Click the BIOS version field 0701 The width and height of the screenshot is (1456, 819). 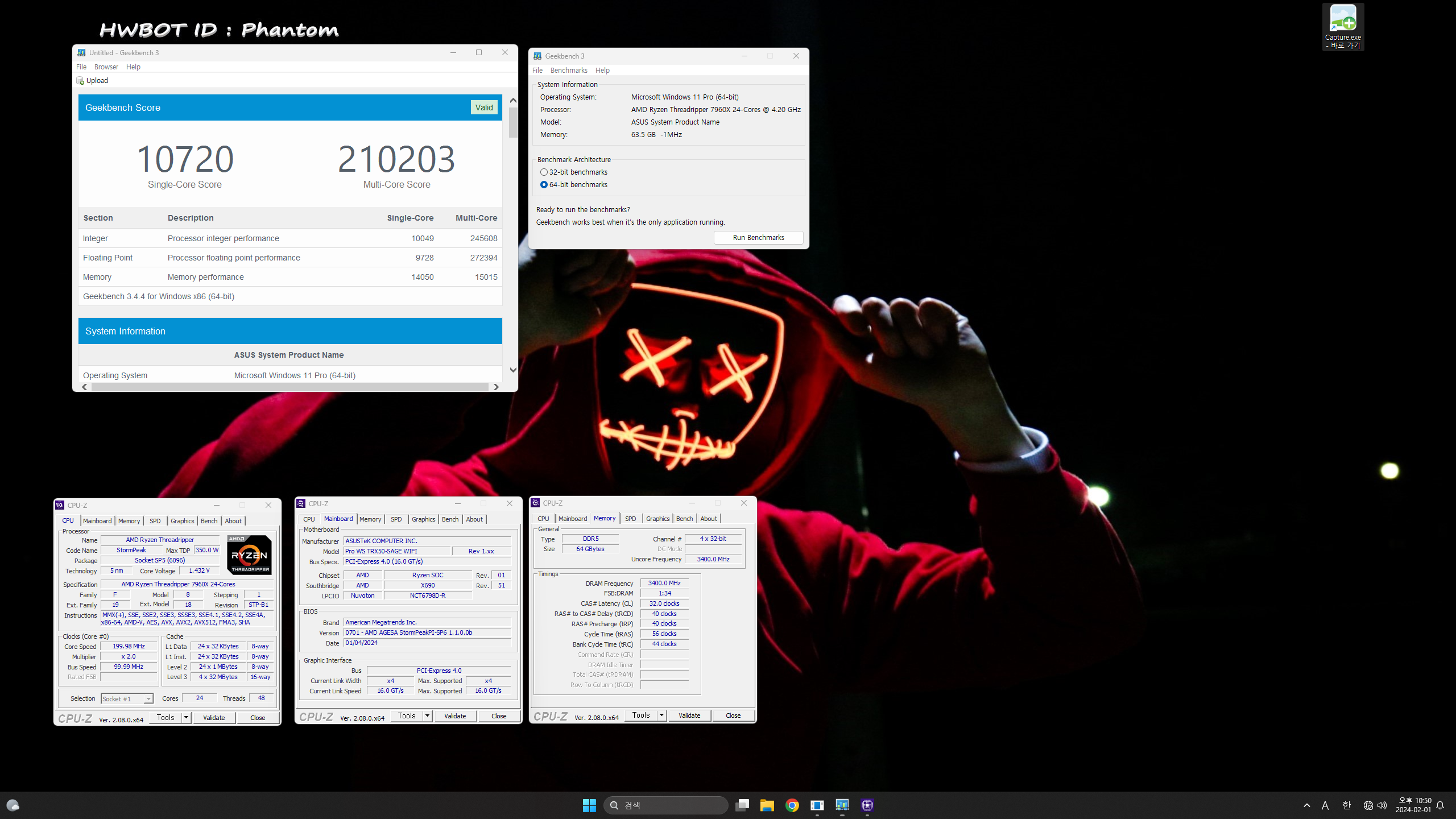pyautogui.click(x=427, y=632)
